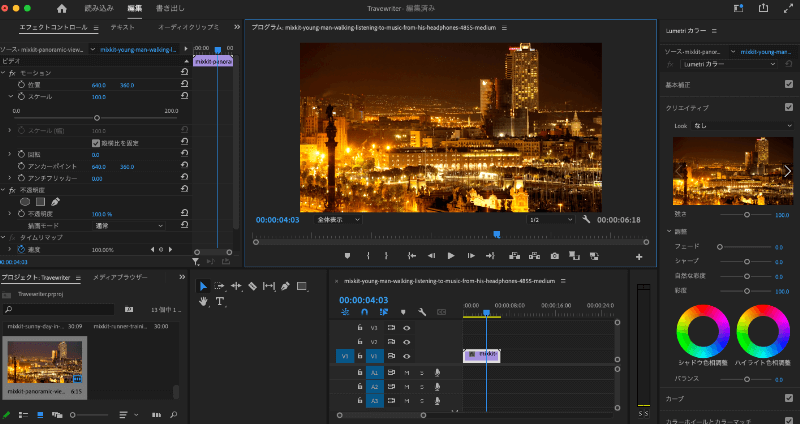Select the Razor tool
The image size is (800, 424).
[252, 286]
